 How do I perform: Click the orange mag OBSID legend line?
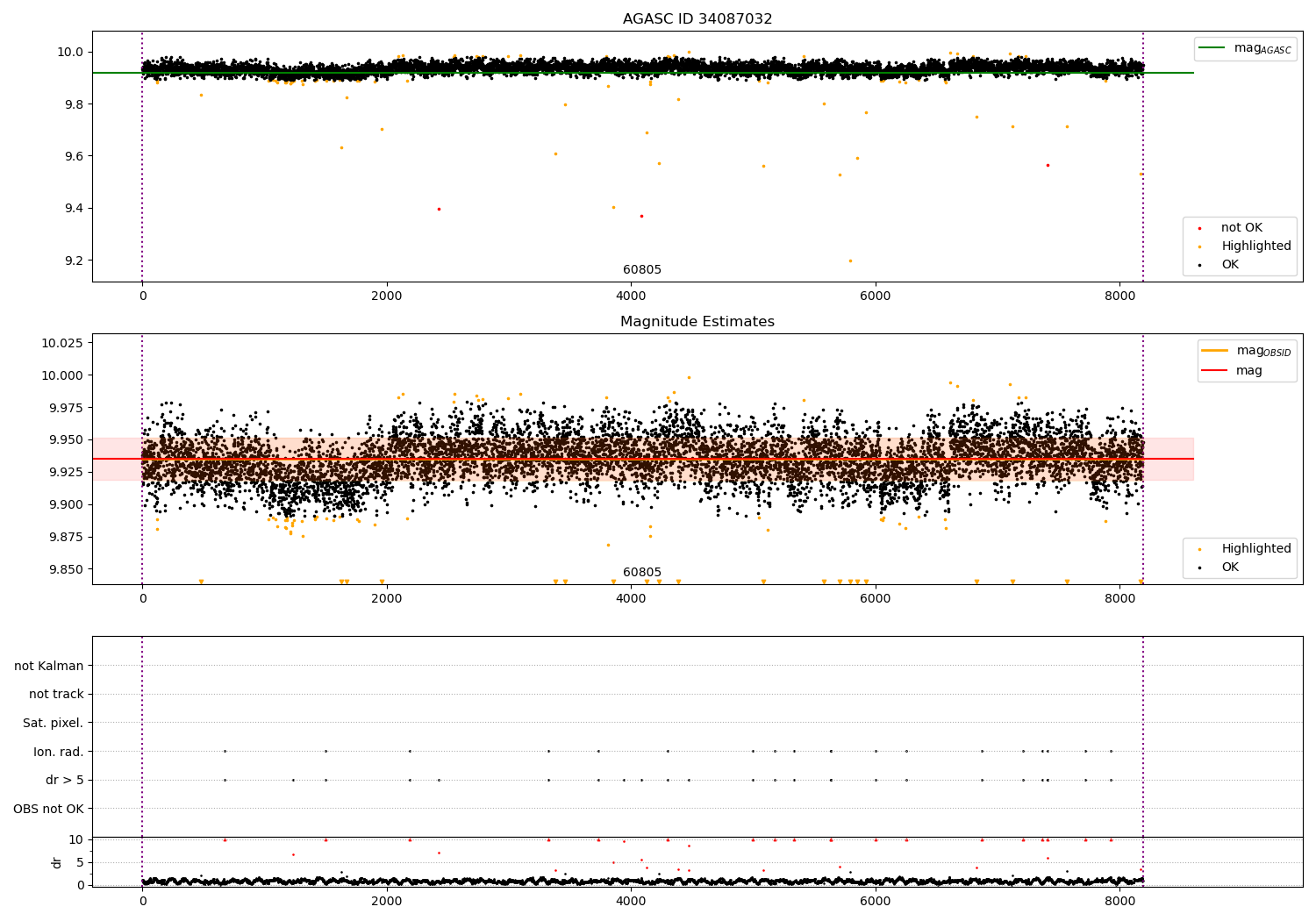pos(1215,350)
